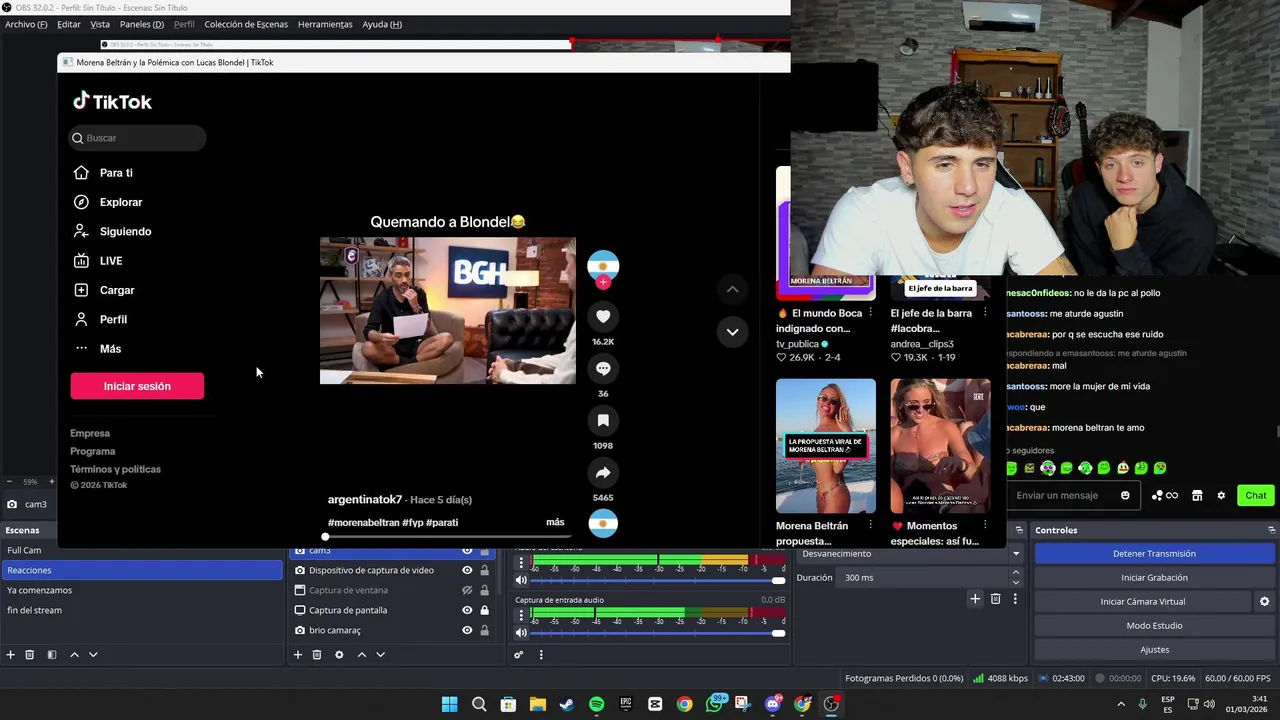Open the Paneles menu
The image size is (1280, 720).
coord(142,24)
